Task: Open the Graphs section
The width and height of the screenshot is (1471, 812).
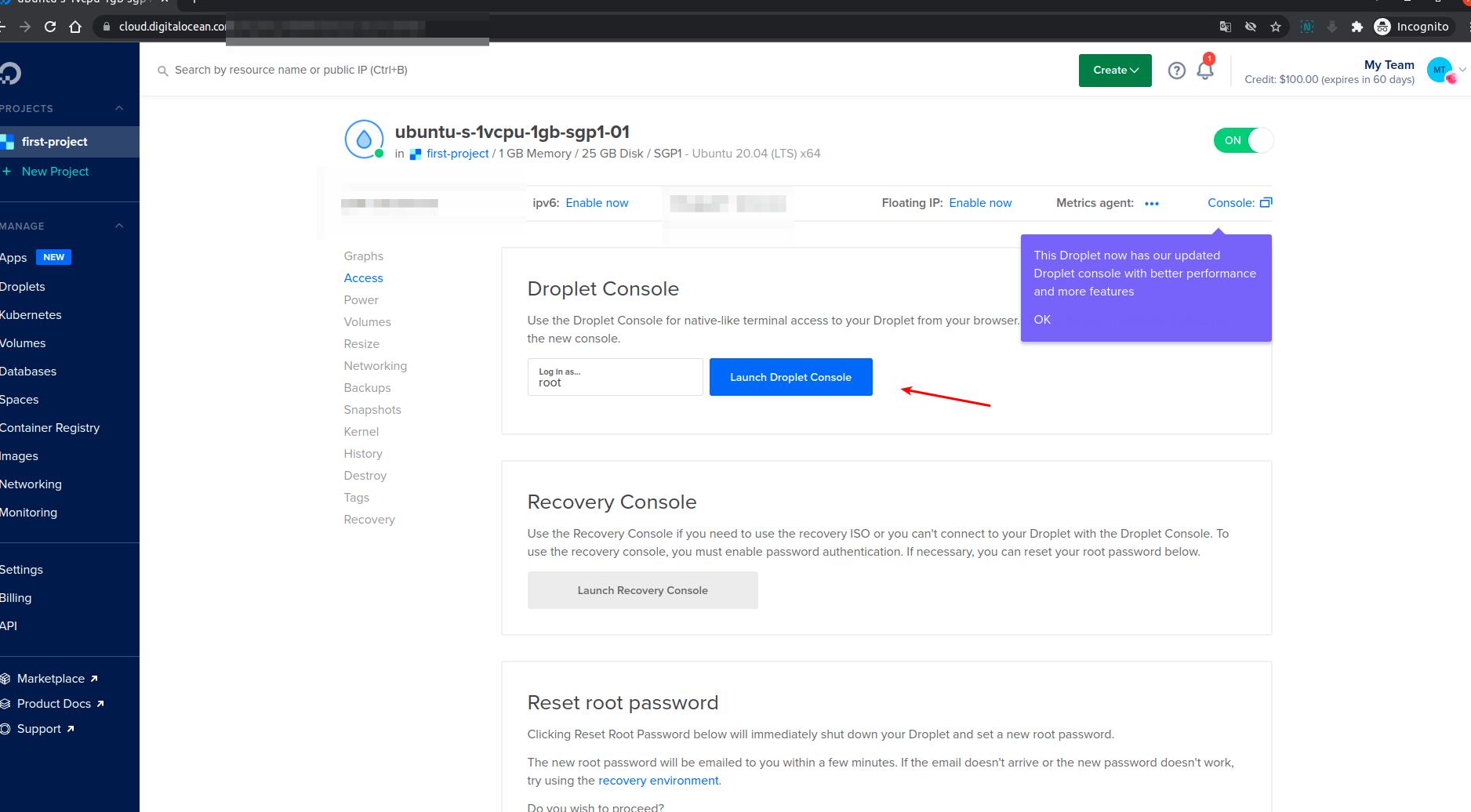Action: (x=364, y=256)
